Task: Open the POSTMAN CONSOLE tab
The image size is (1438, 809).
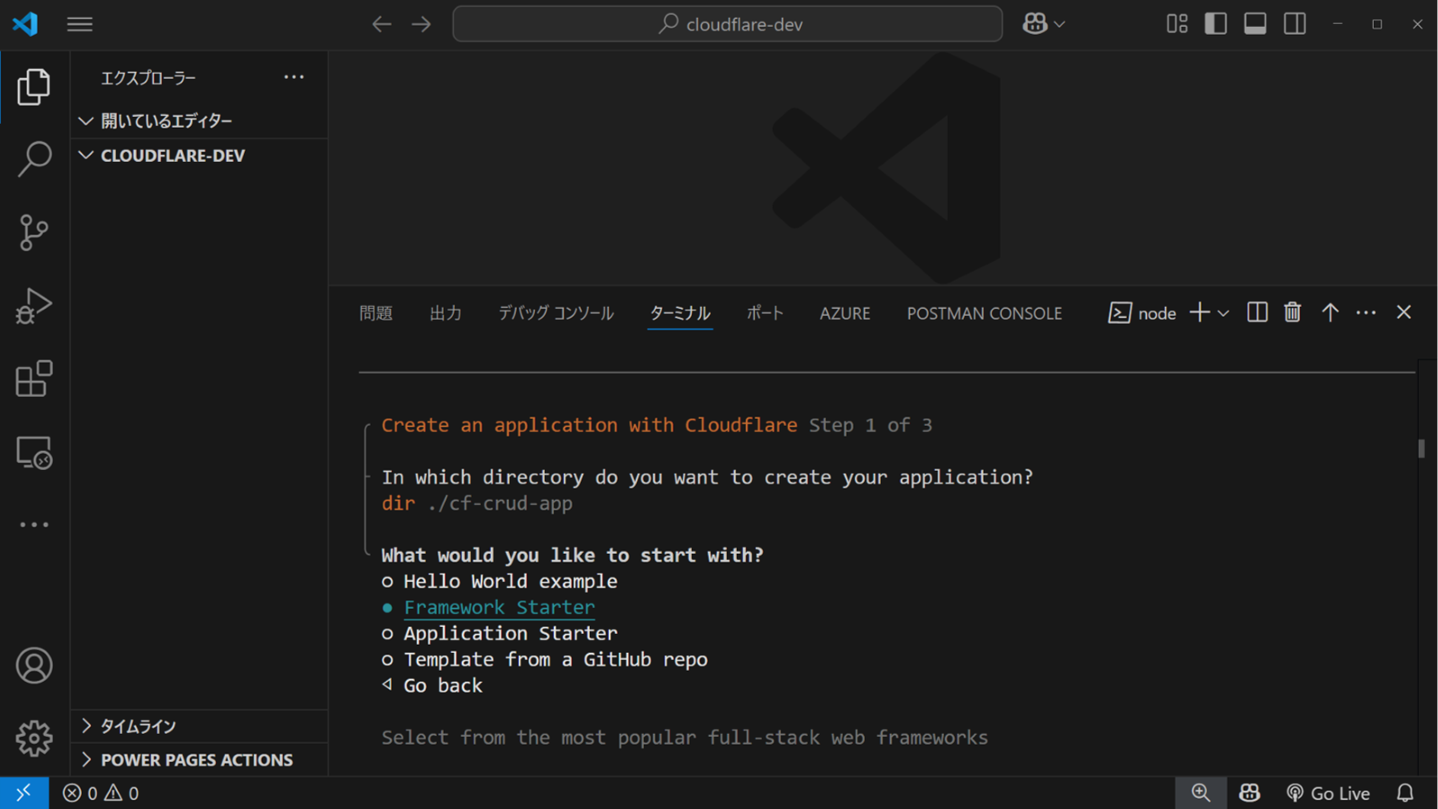Action: (984, 313)
